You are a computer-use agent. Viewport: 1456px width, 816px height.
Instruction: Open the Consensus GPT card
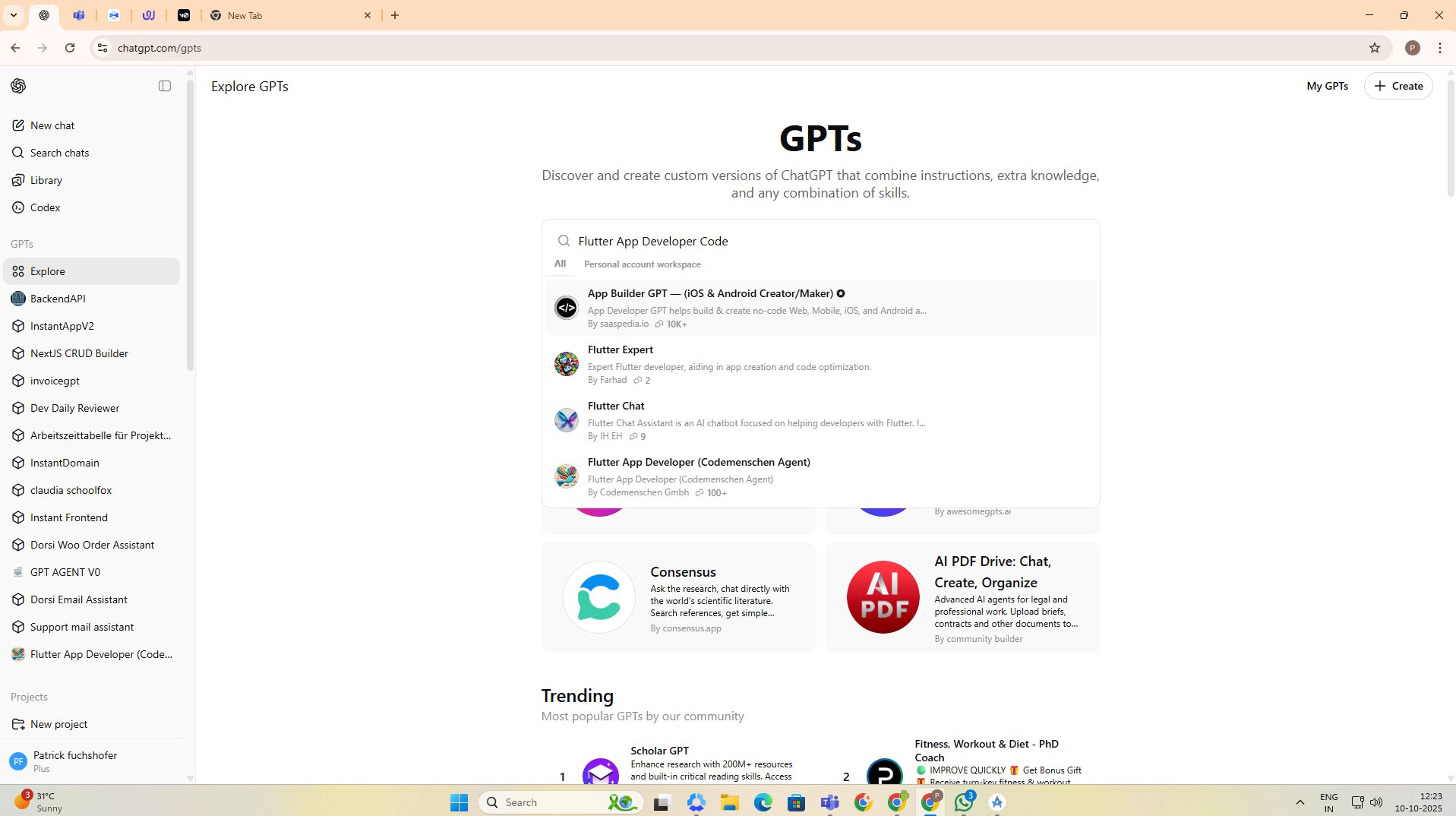coord(678,597)
